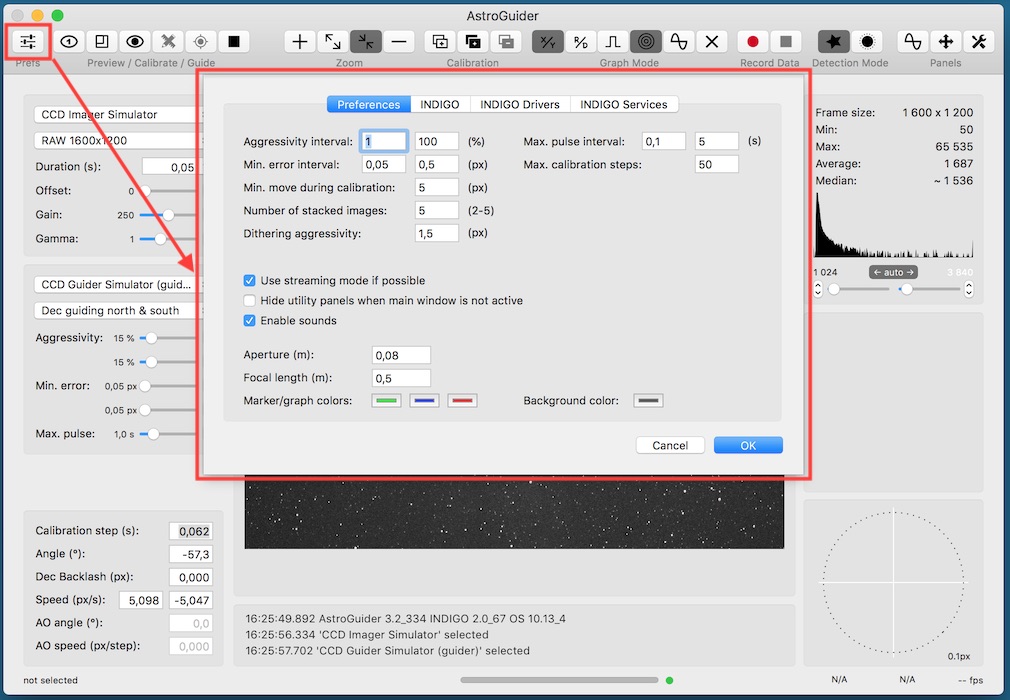The height and width of the screenshot is (700, 1010).
Task: Open the Dec guiding north & south dropdown
Action: (x=119, y=310)
